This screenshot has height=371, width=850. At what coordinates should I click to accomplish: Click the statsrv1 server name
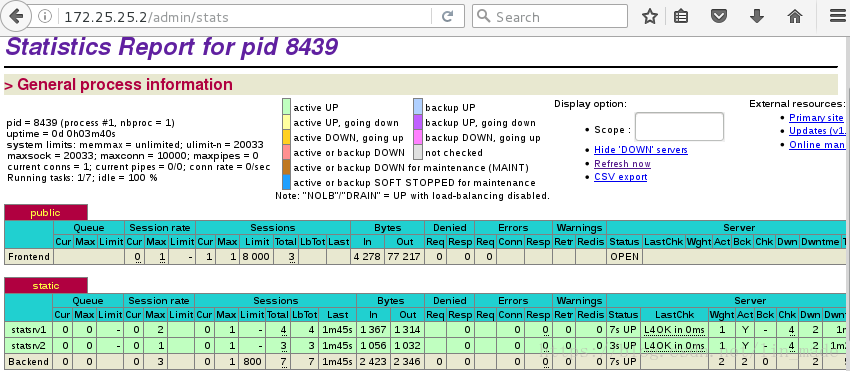(x=29, y=330)
